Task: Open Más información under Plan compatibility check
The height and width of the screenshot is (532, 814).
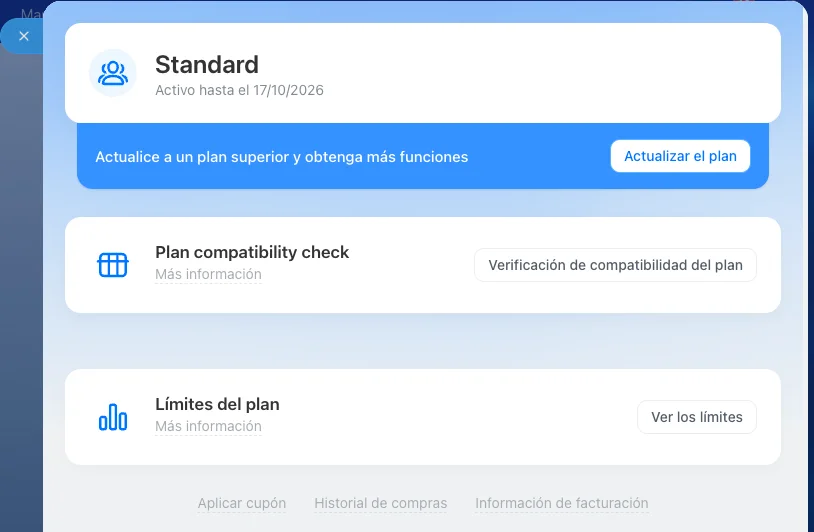Action: point(208,274)
